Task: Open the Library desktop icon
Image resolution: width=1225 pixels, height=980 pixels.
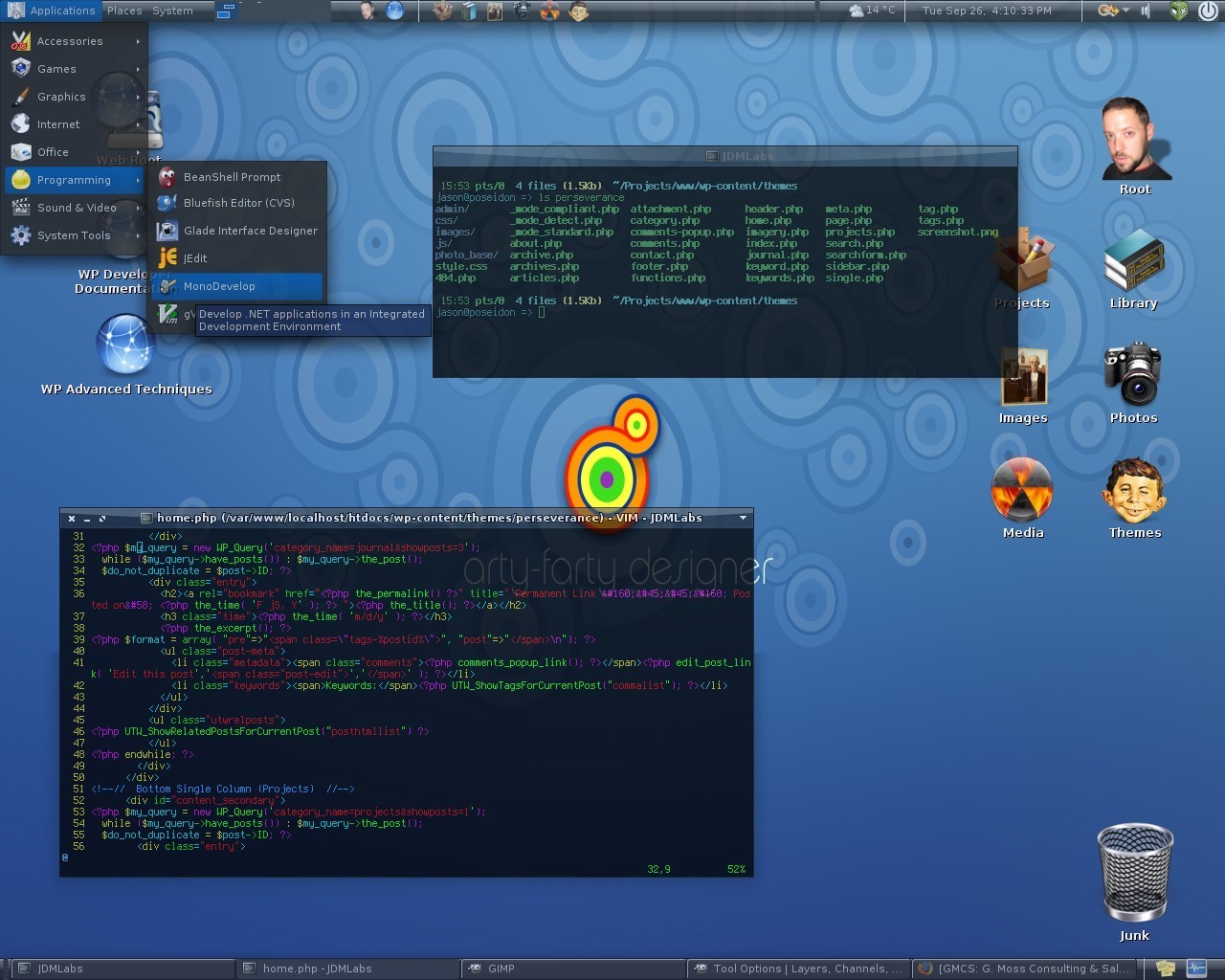Action: [1134, 268]
